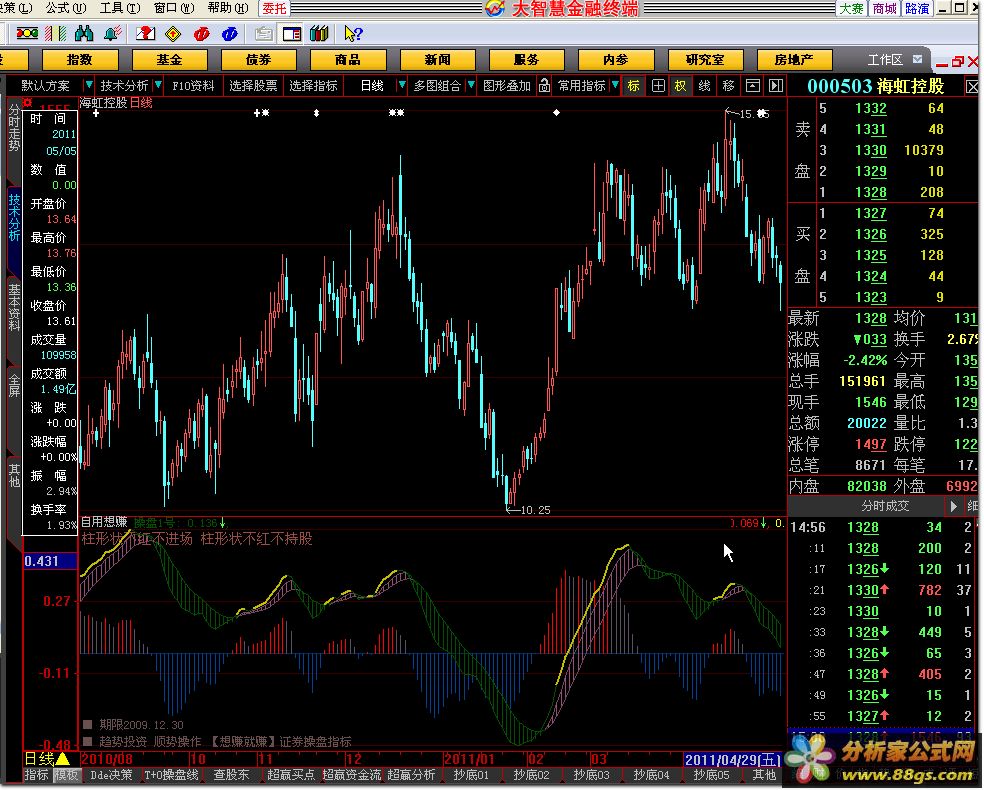Viewport: 984px width, 790px height.
Task: Click the striped bars toolbar icon
Action: point(55,33)
